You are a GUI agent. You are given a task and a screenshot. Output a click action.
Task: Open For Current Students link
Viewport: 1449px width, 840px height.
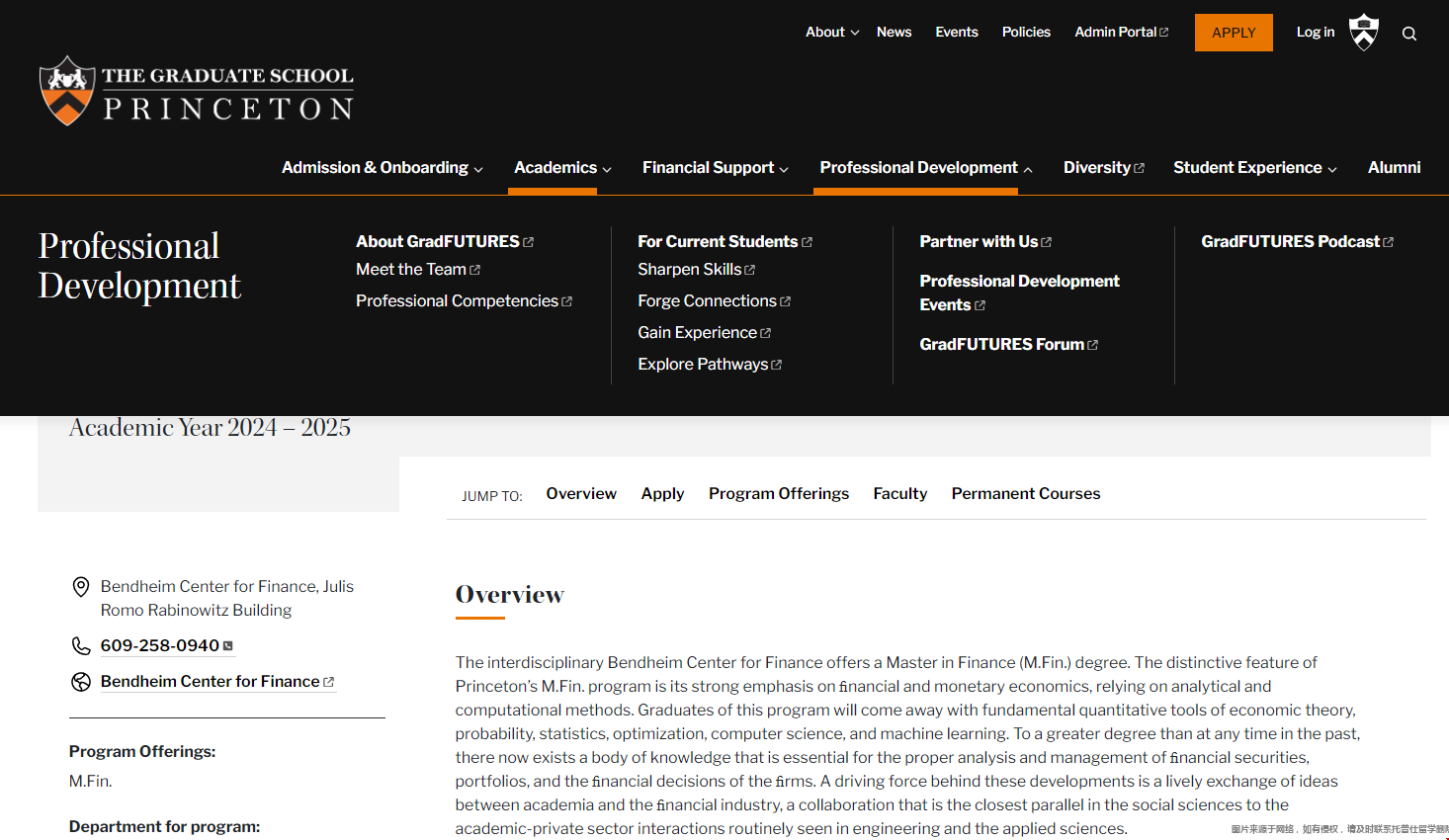click(x=724, y=242)
